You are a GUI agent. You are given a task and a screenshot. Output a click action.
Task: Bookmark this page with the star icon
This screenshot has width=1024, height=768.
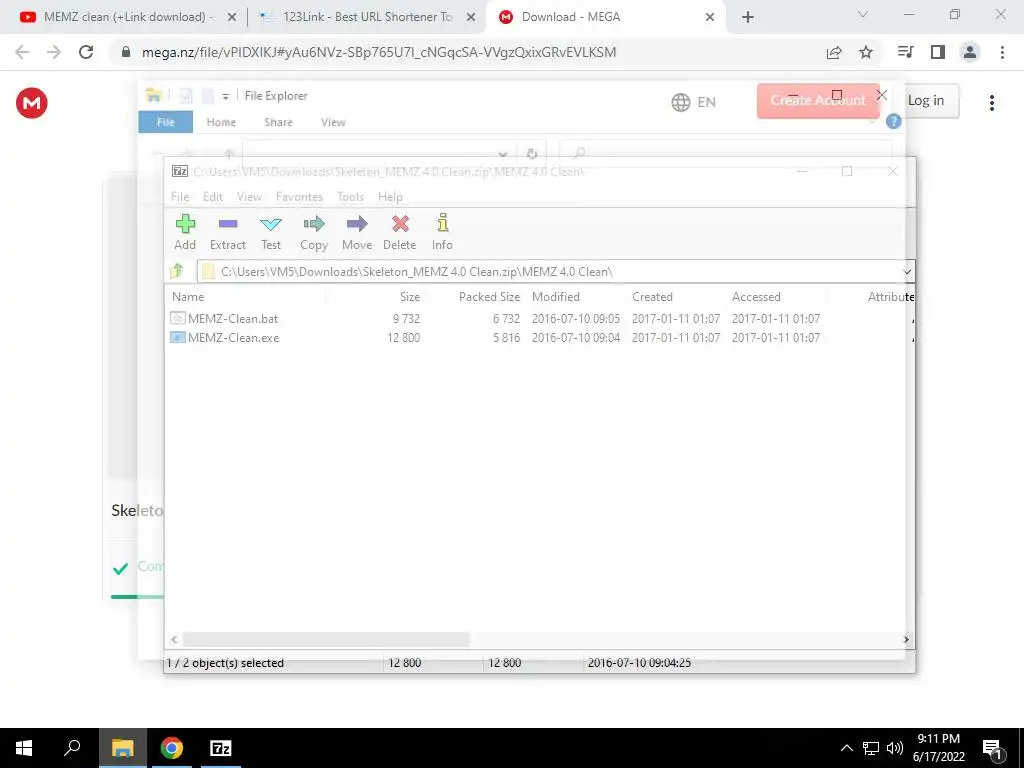[866, 52]
